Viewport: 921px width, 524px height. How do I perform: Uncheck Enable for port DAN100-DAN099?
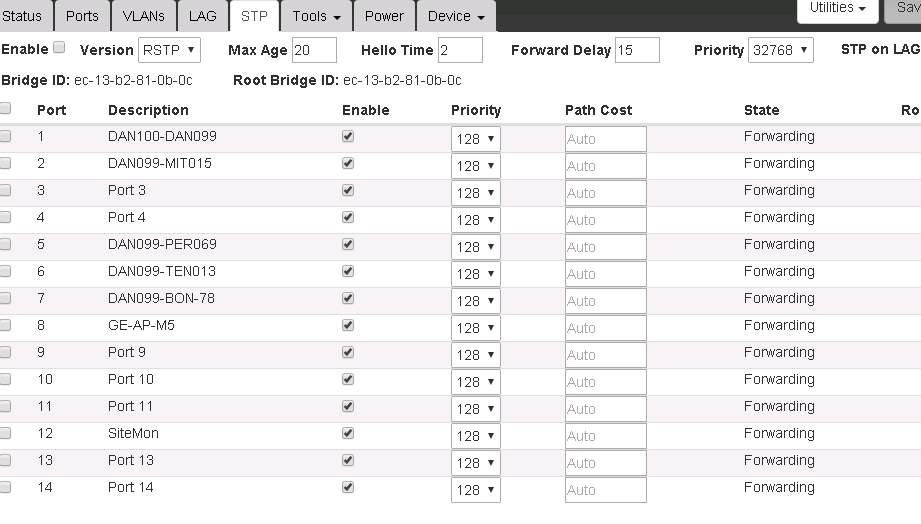(348, 137)
